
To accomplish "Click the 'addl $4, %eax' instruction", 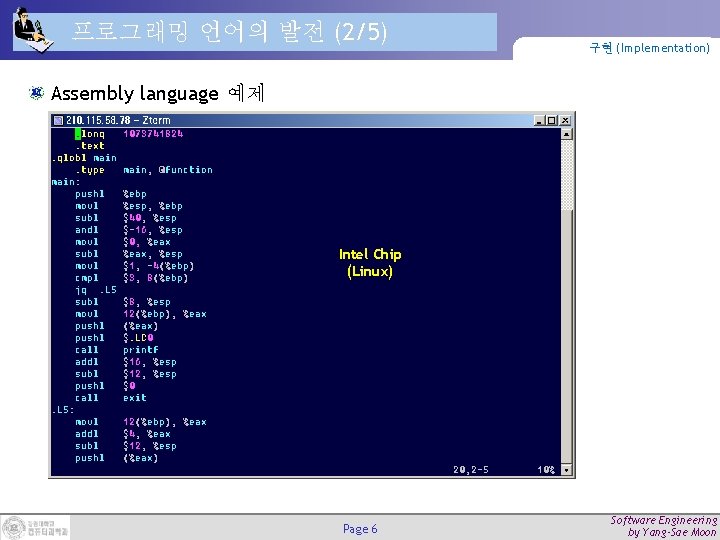I will 123,433.
